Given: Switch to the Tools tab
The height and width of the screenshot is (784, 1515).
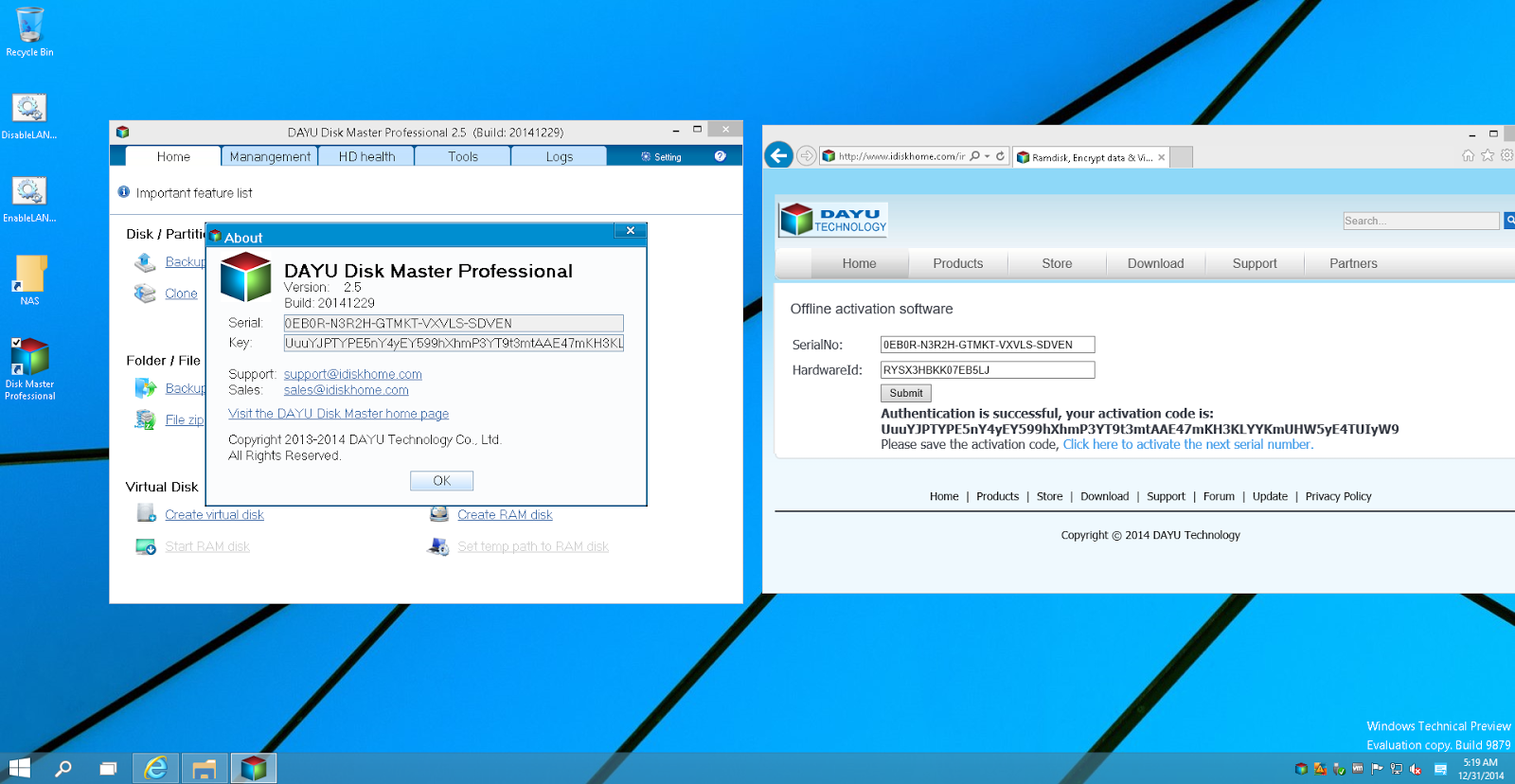Looking at the screenshot, I should (x=463, y=156).
